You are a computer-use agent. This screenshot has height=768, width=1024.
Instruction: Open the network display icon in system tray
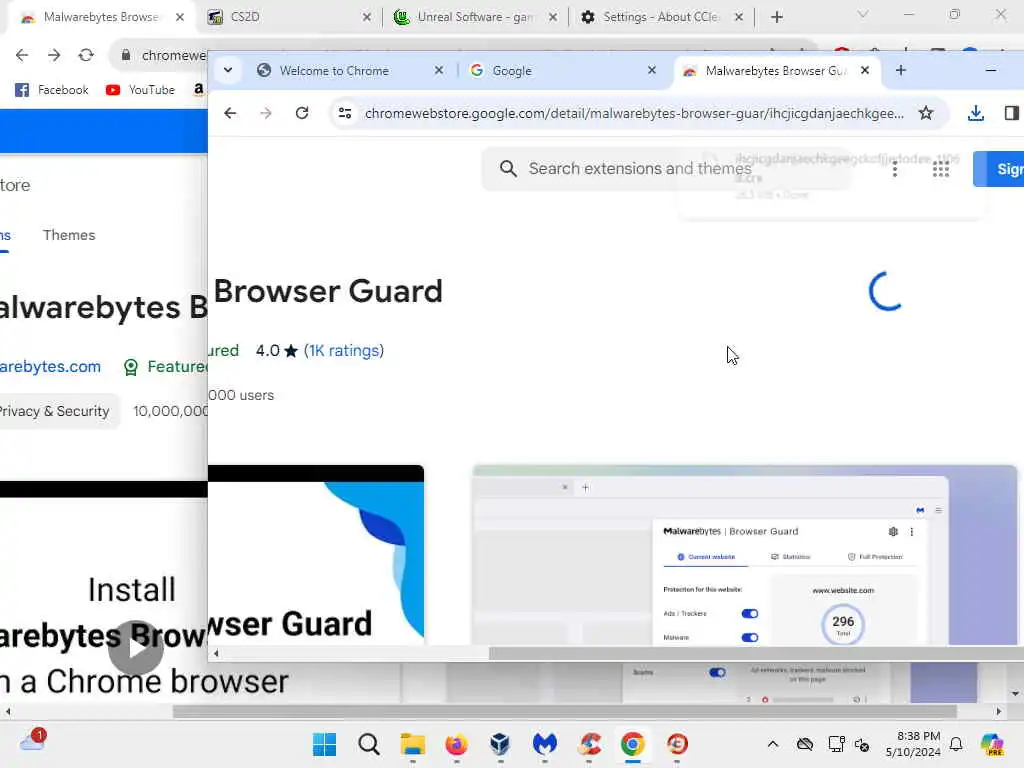tap(836, 744)
